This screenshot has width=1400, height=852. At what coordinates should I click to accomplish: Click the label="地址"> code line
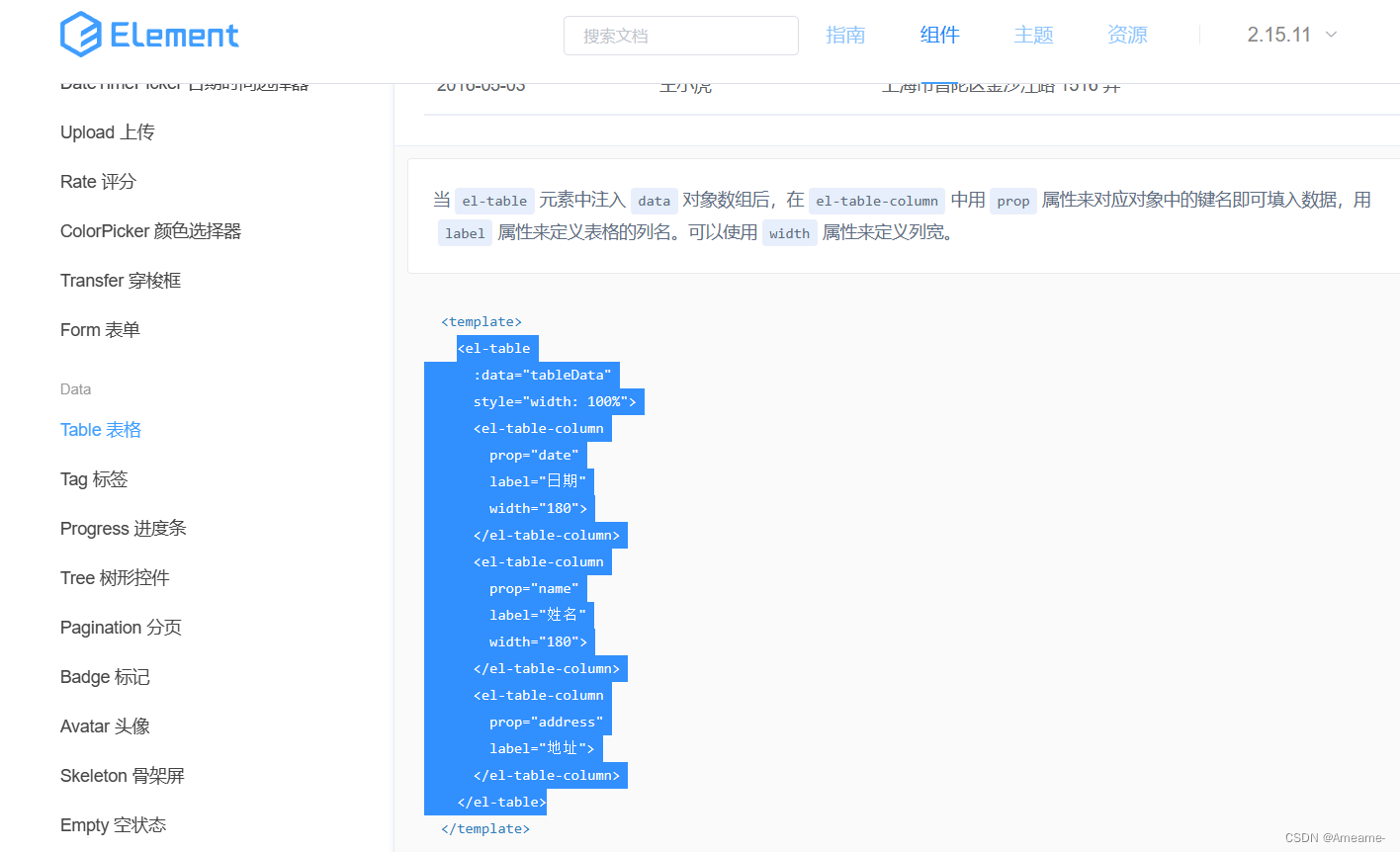[542, 749]
